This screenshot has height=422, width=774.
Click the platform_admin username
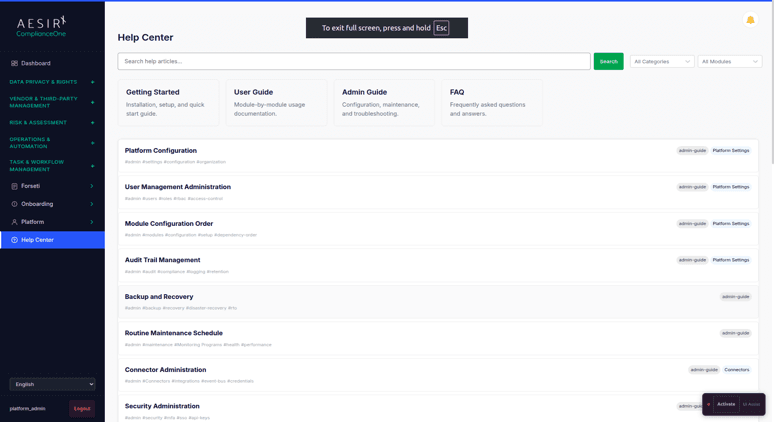(x=28, y=409)
